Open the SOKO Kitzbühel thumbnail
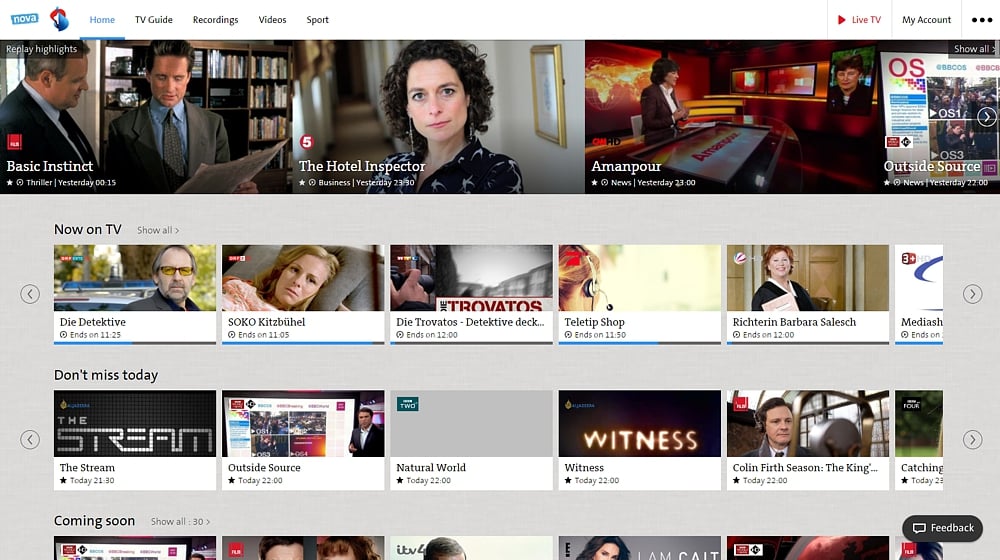Screen dimensions: 1000x560 304,278
